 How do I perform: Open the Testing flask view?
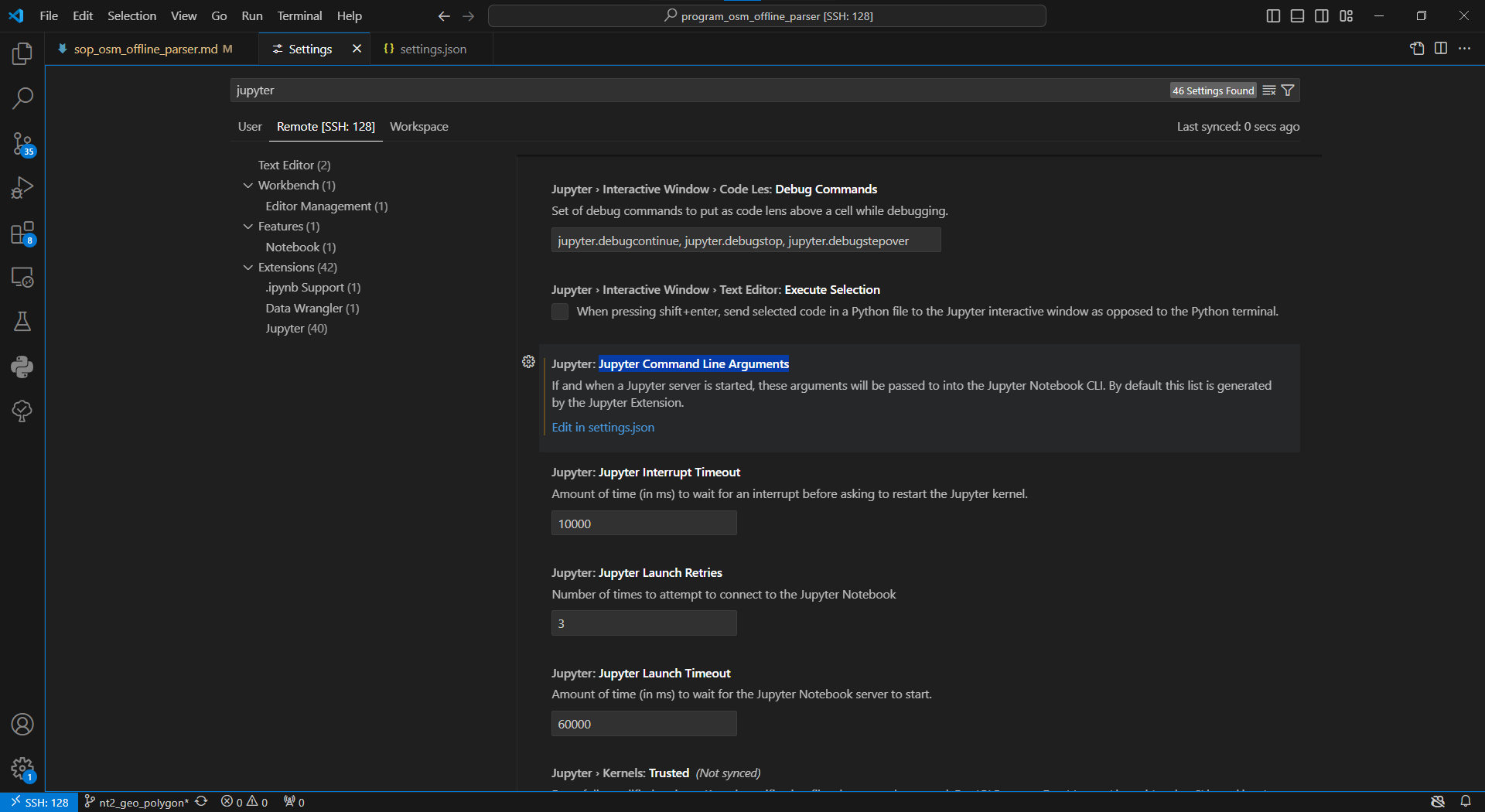point(22,322)
